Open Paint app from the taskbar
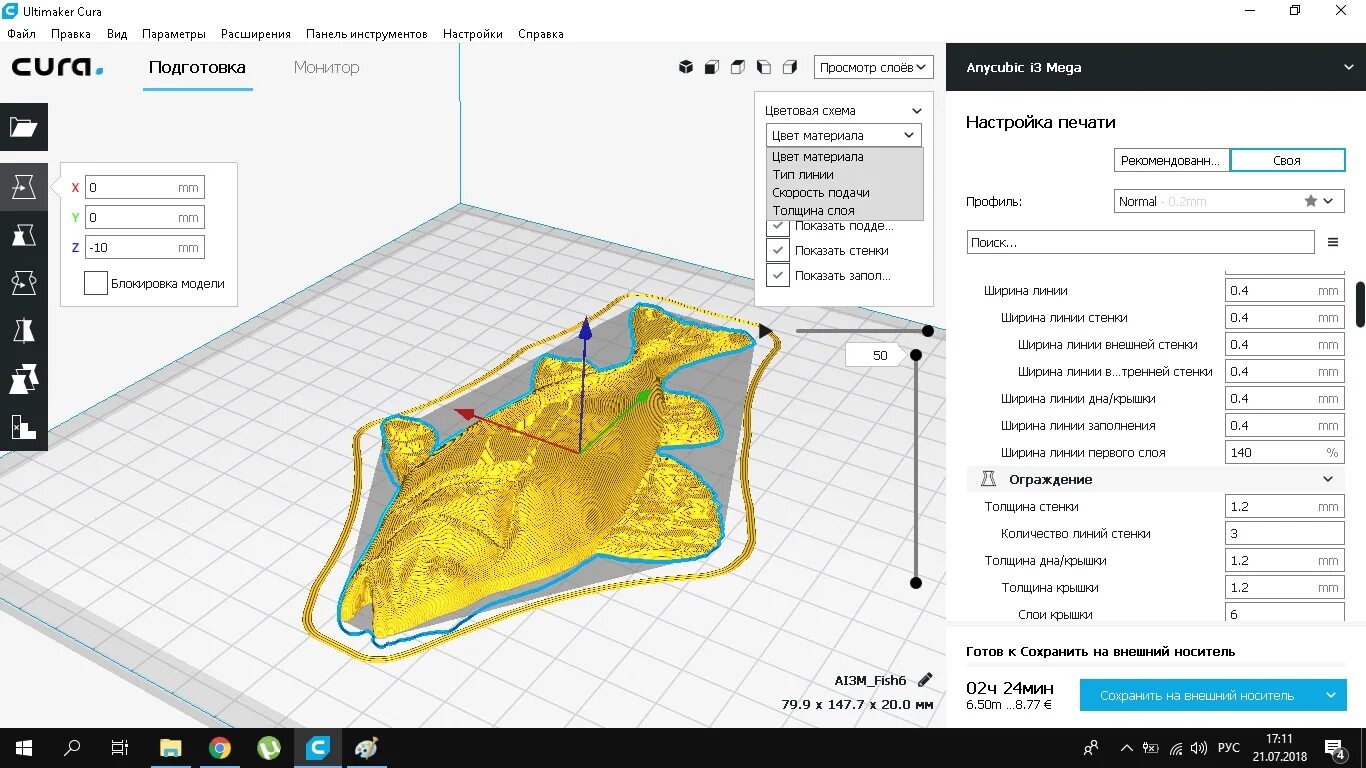 [x=367, y=747]
